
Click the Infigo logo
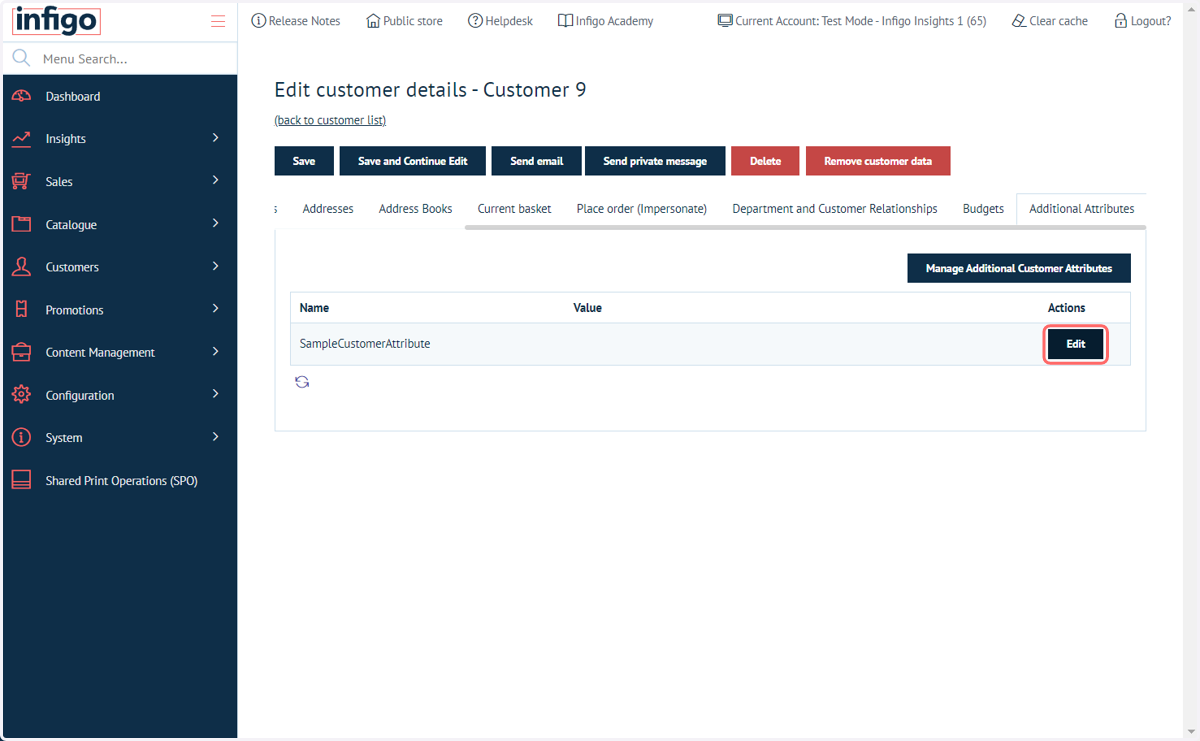click(56, 20)
